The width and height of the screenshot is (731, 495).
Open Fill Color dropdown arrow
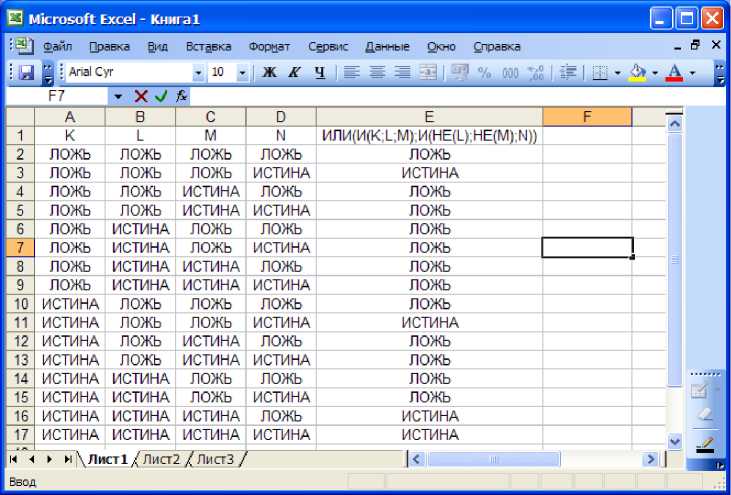pyautogui.click(x=655, y=73)
